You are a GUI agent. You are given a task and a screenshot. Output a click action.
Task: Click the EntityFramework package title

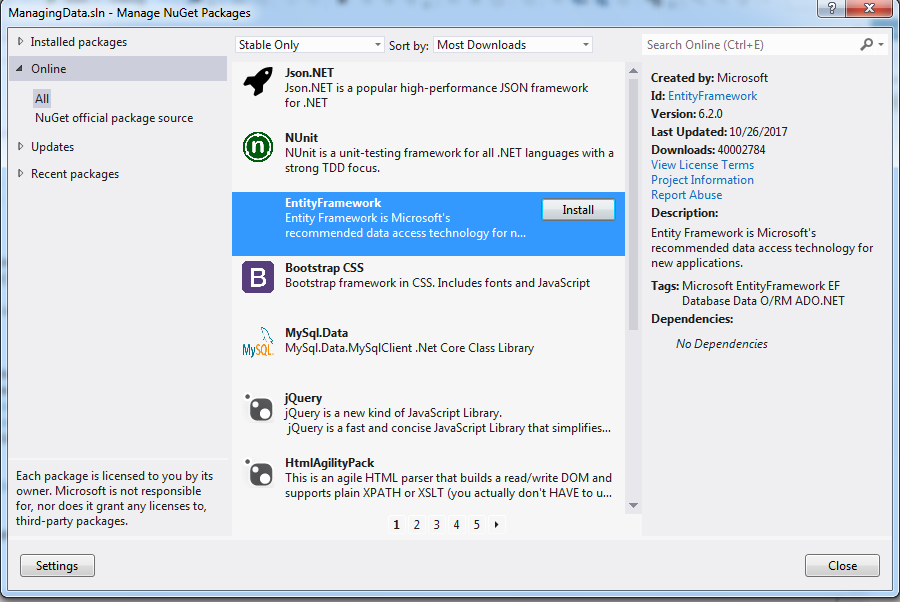click(333, 203)
